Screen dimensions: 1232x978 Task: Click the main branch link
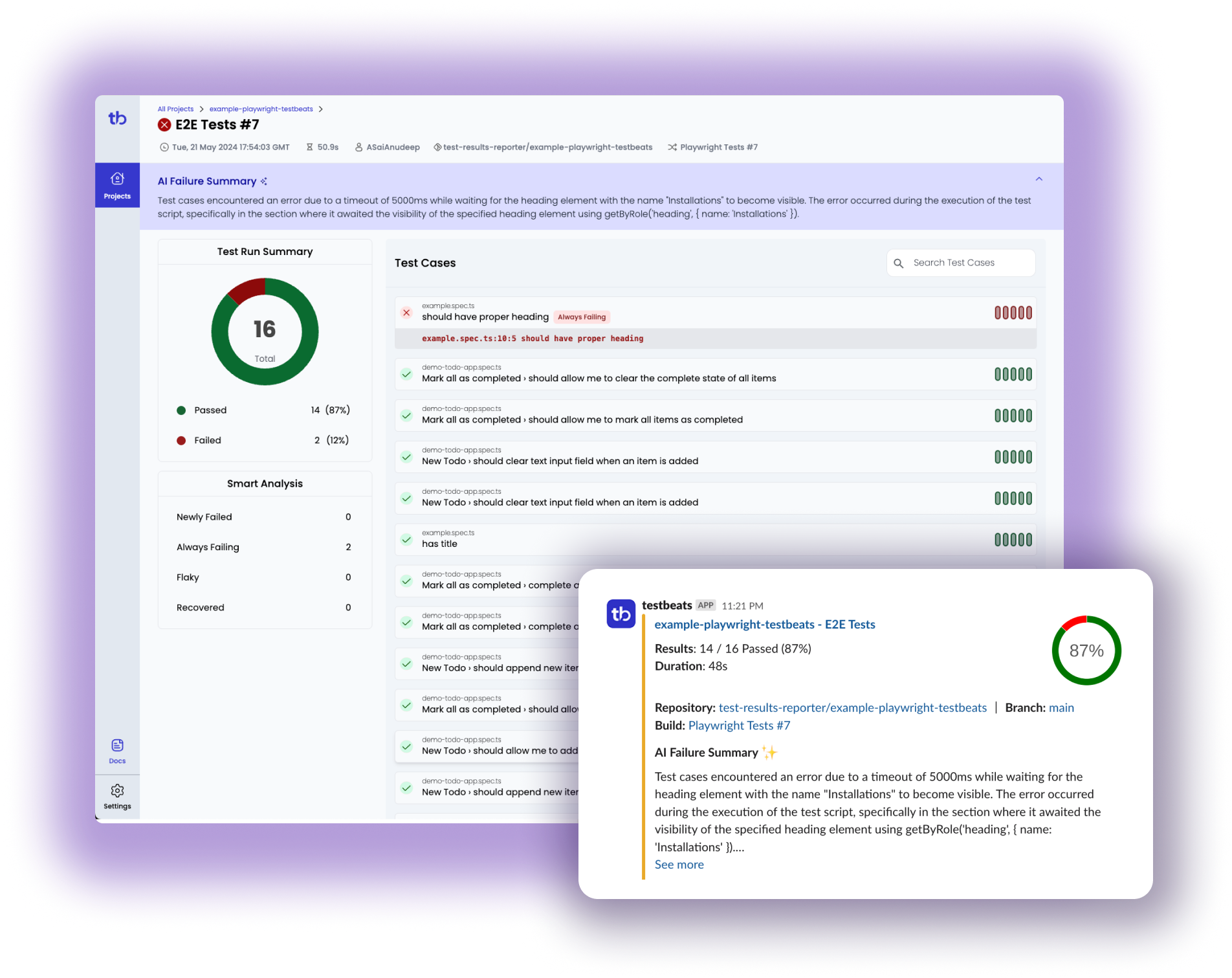click(1061, 708)
